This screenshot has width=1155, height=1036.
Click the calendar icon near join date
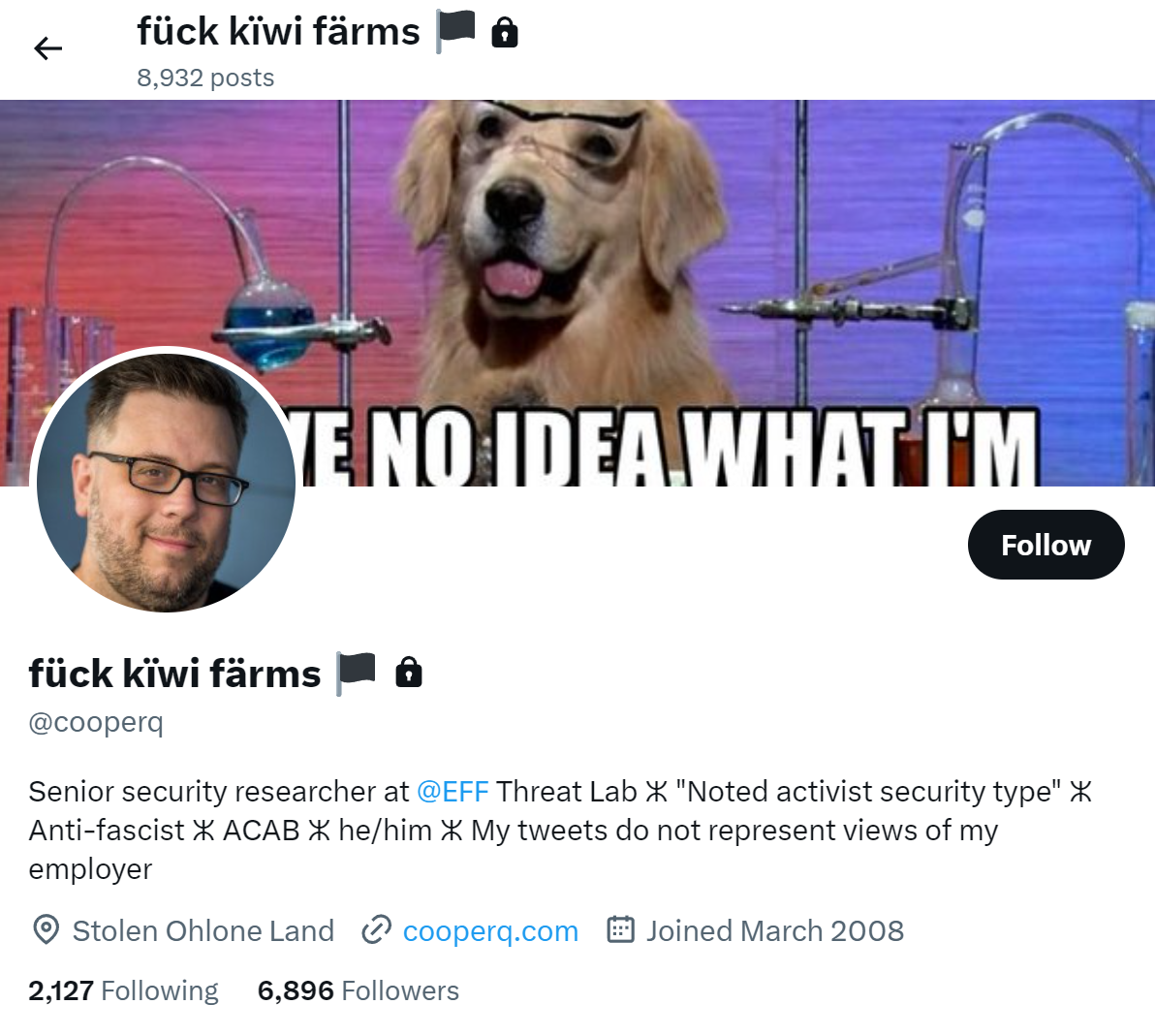coord(620,929)
